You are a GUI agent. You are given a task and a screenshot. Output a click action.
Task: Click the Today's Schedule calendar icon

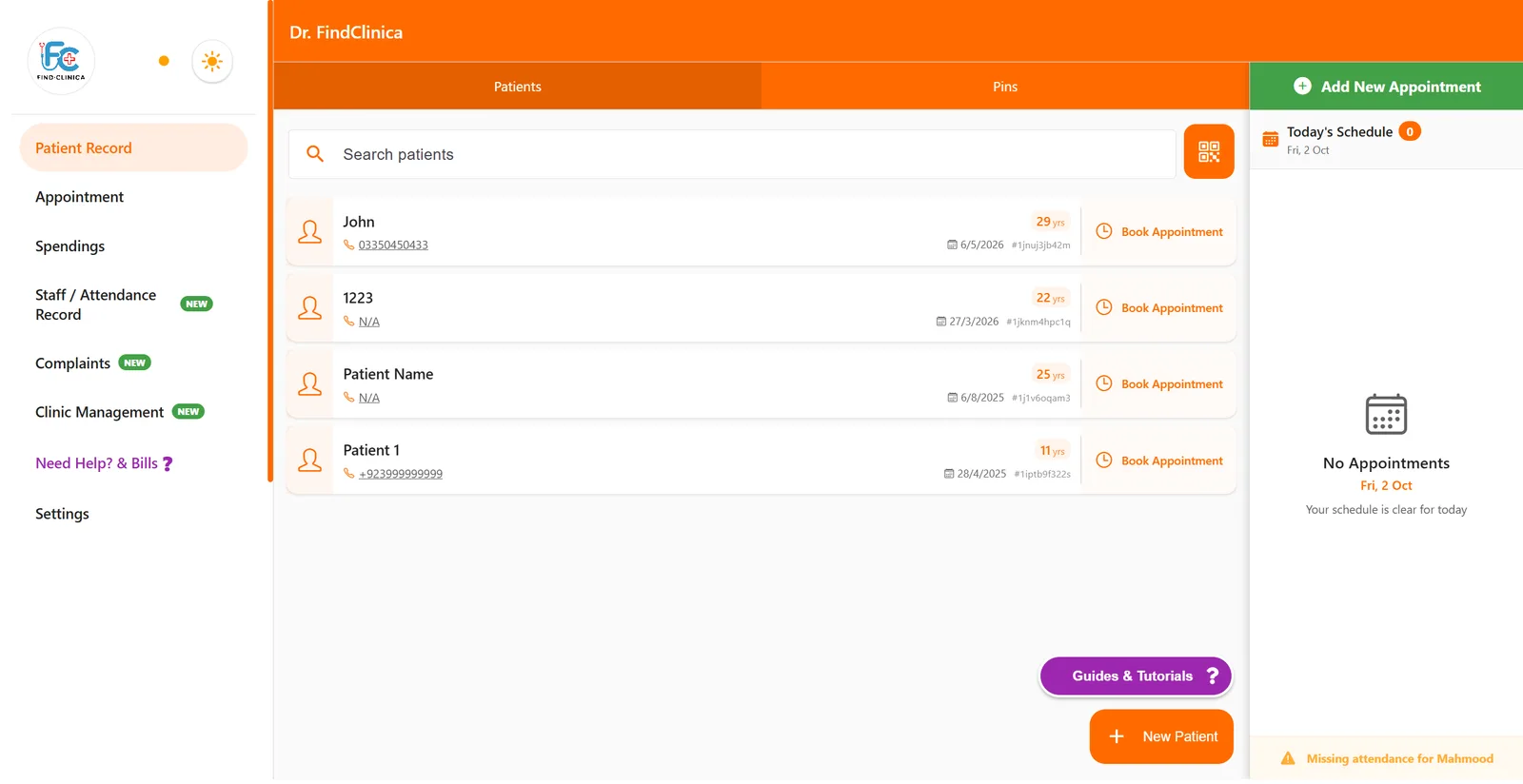pyautogui.click(x=1270, y=139)
